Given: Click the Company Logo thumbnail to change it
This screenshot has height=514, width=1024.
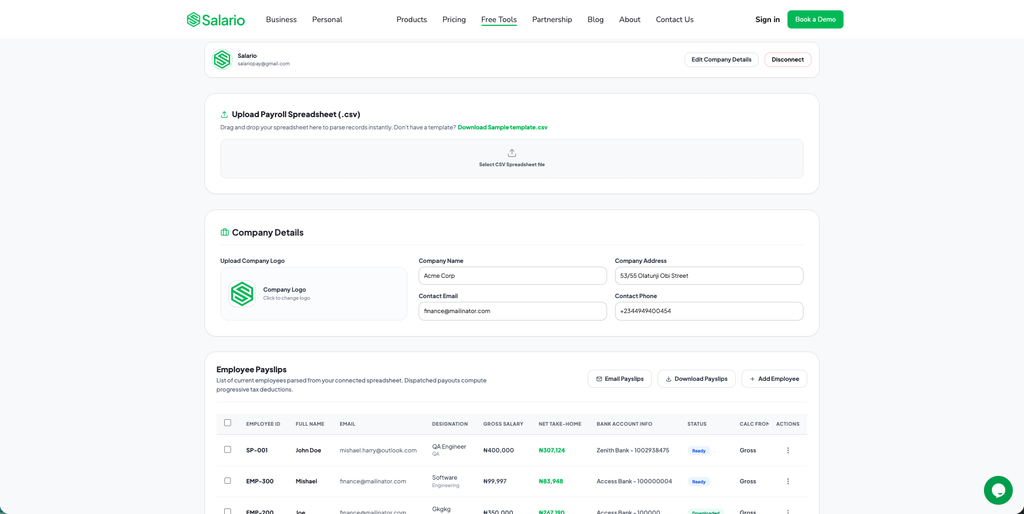Looking at the screenshot, I should [242, 294].
